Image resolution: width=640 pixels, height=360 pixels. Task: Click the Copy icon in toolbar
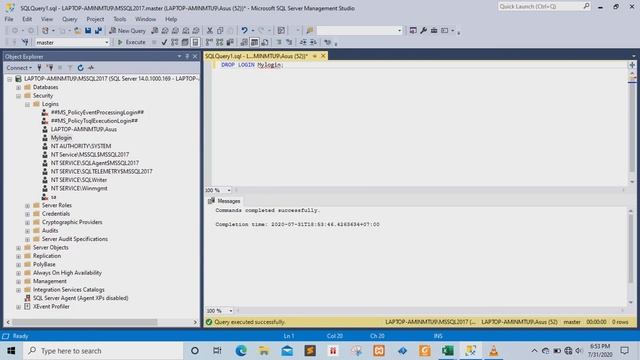pyautogui.click(x=220, y=31)
